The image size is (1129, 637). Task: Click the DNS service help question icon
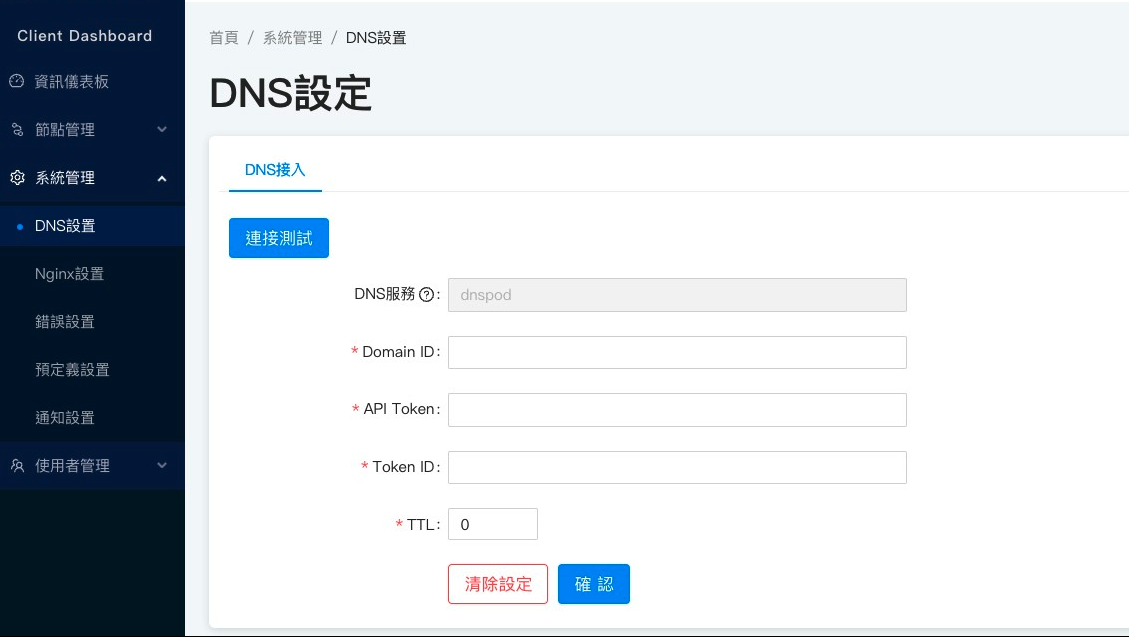(x=427, y=295)
